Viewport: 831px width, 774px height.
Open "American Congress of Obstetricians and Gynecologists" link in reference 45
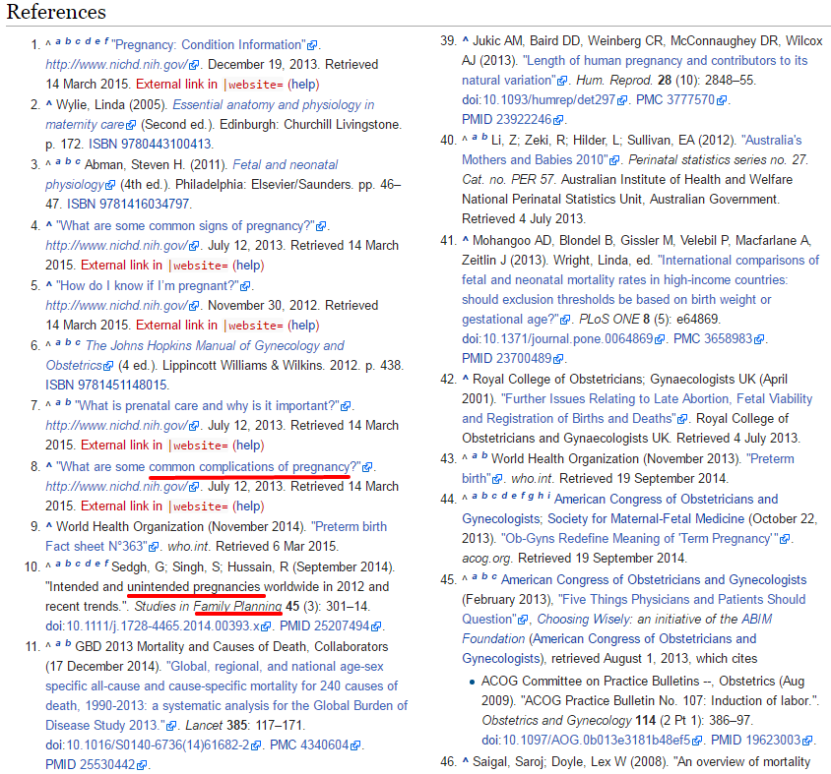(654, 580)
